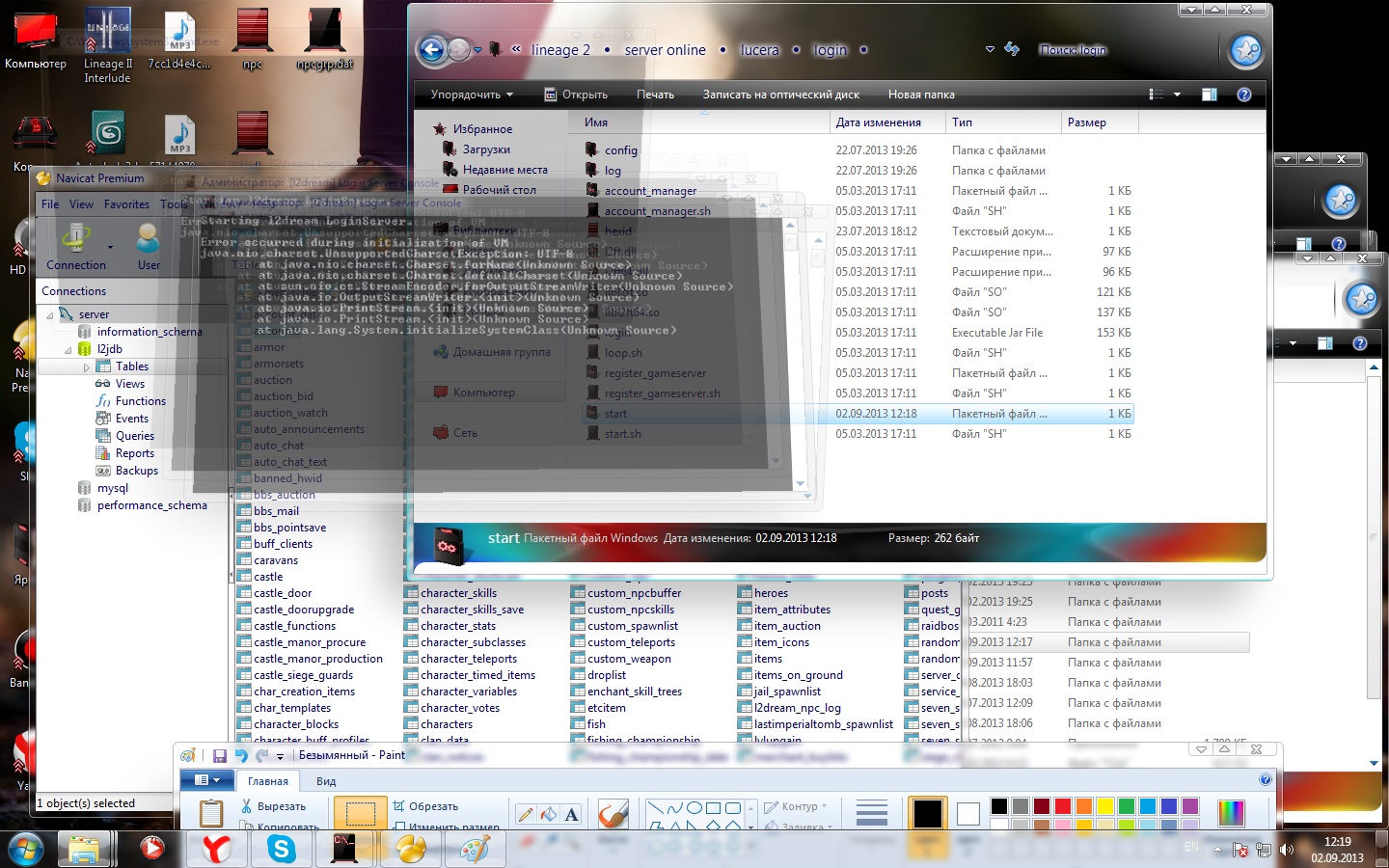Viewport: 1389px width, 868px height.
Task: Create a folder with Новая папка
Action: coord(921,95)
